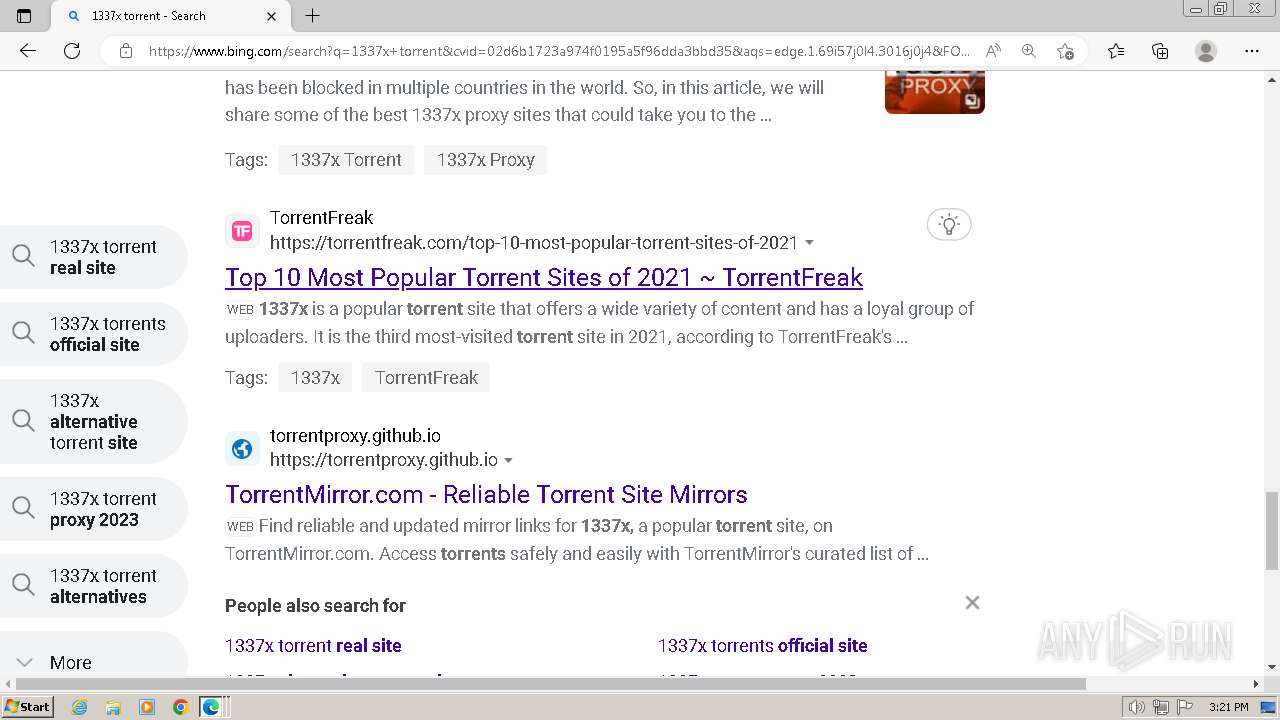This screenshot has width=1280, height=720.
Task: Open People also search 1337x torrents official site
Action: (762, 646)
